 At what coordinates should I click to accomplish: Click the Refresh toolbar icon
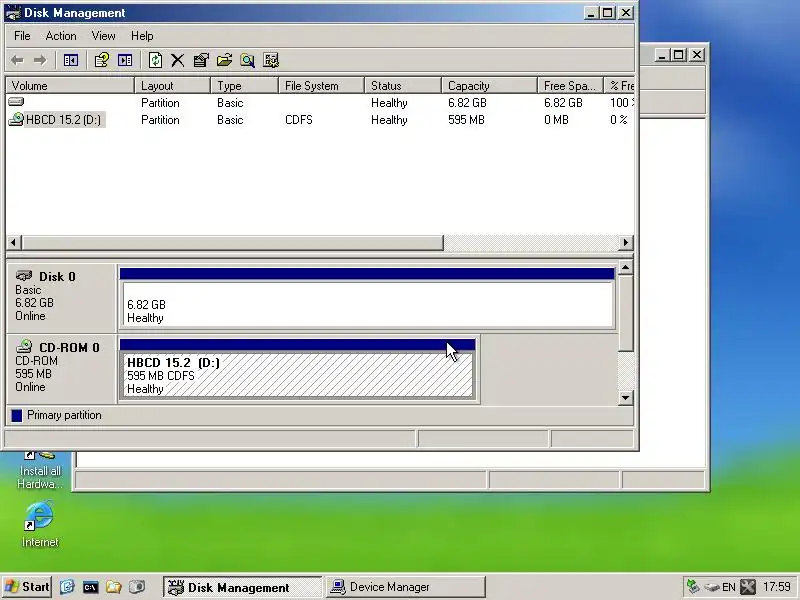click(155, 60)
